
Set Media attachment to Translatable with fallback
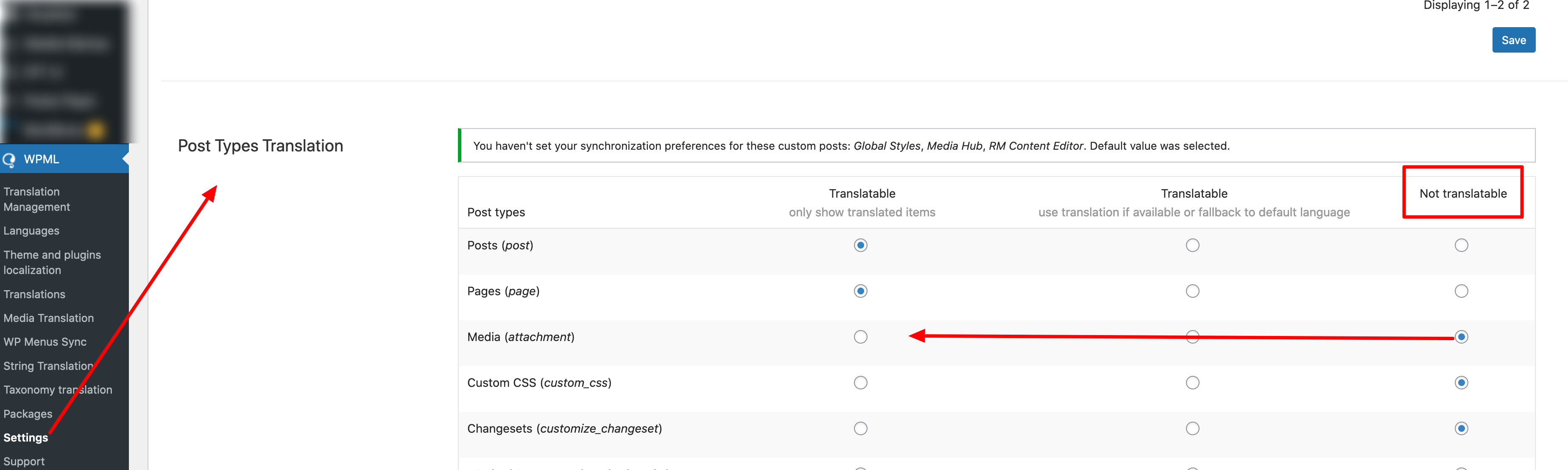(1192, 337)
